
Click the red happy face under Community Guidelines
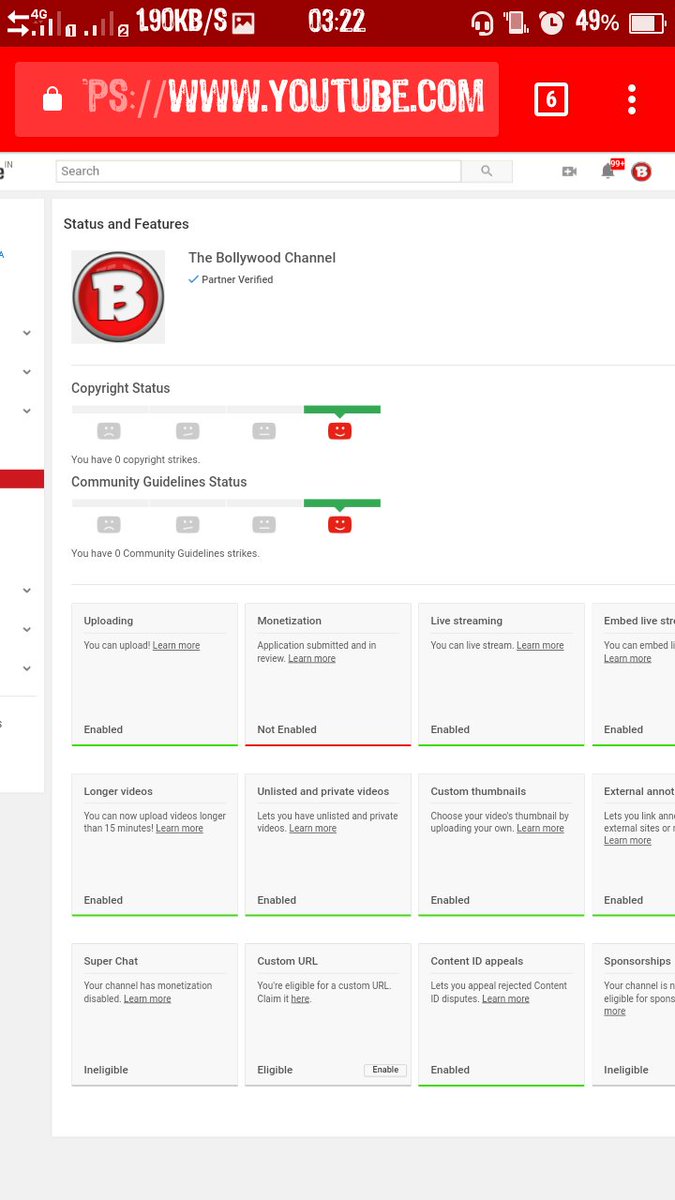click(x=340, y=524)
